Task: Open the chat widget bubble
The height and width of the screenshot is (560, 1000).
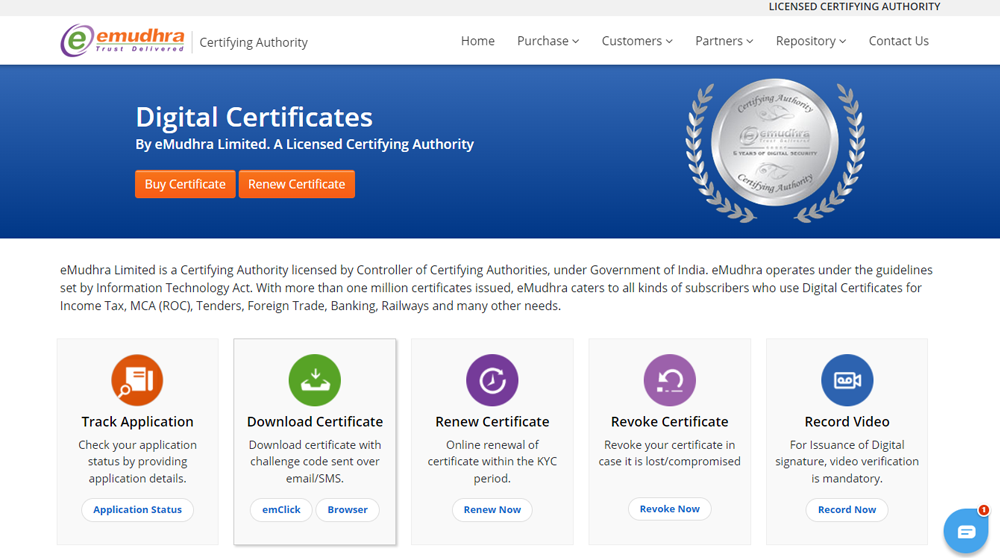Action: (965, 531)
